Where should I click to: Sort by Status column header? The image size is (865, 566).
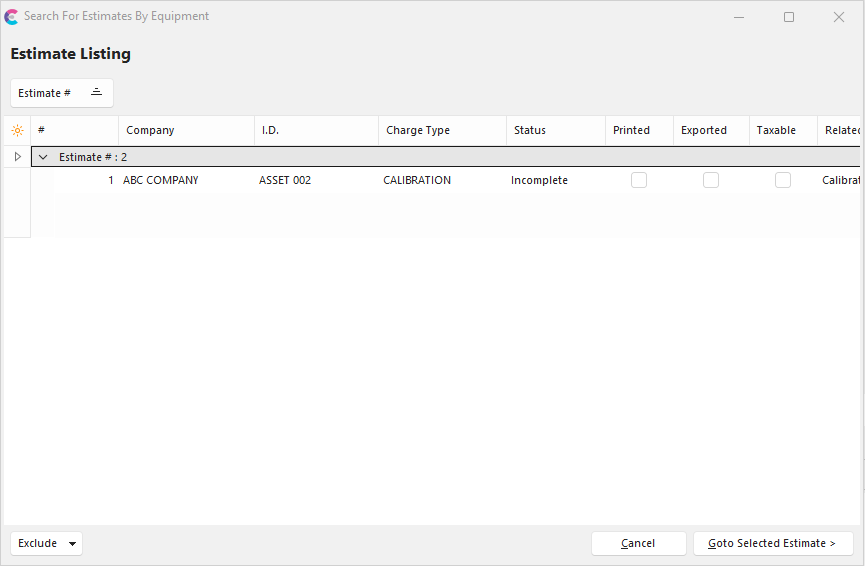click(530, 130)
